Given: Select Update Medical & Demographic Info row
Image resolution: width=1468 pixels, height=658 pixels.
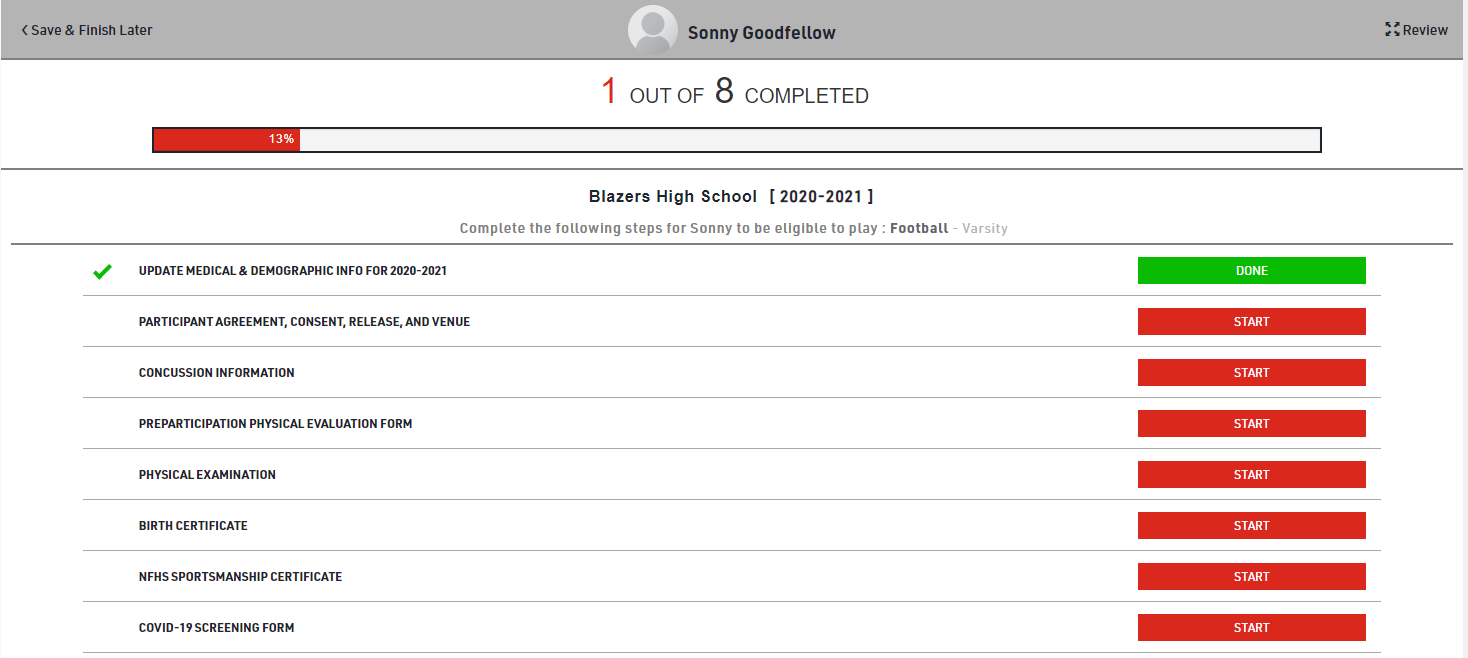Looking at the screenshot, I should [292, 271].
